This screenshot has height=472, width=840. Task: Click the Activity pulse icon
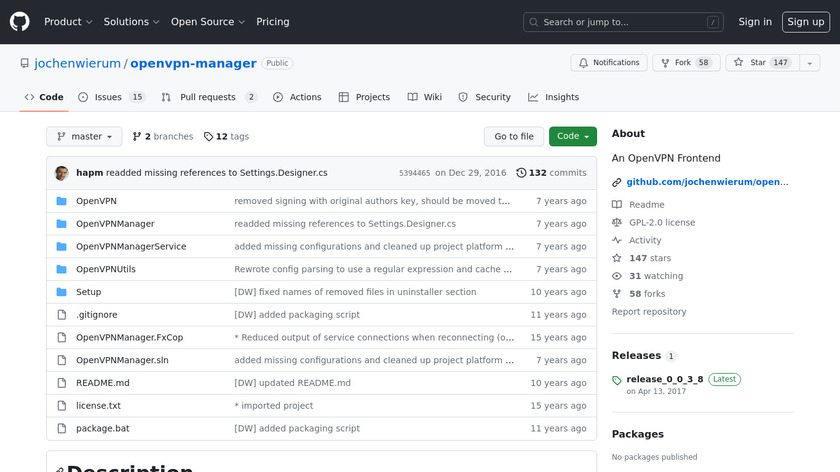pyautogui.click(x=617, y=240)
